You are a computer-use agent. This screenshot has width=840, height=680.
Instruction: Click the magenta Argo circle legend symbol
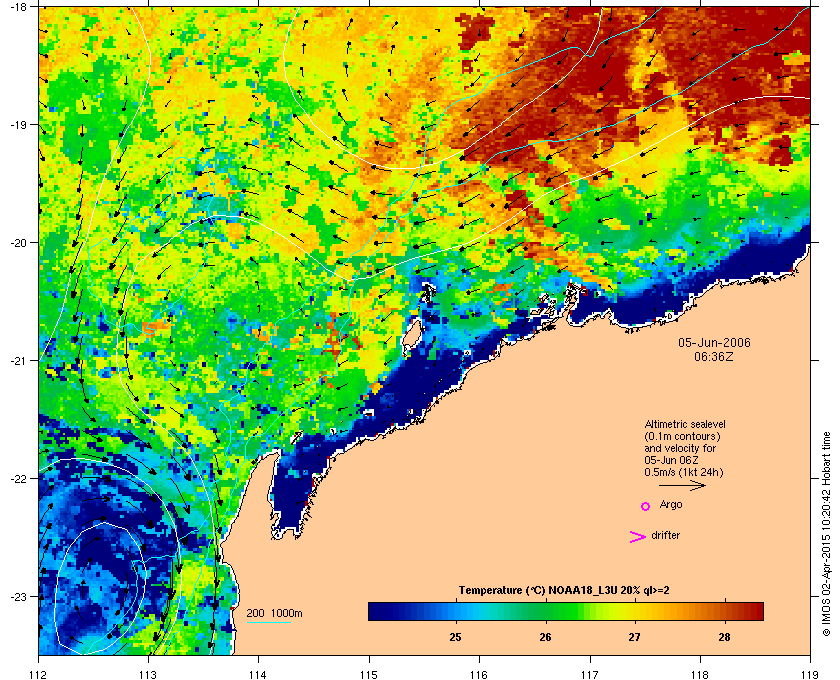[x=646, y=506]
